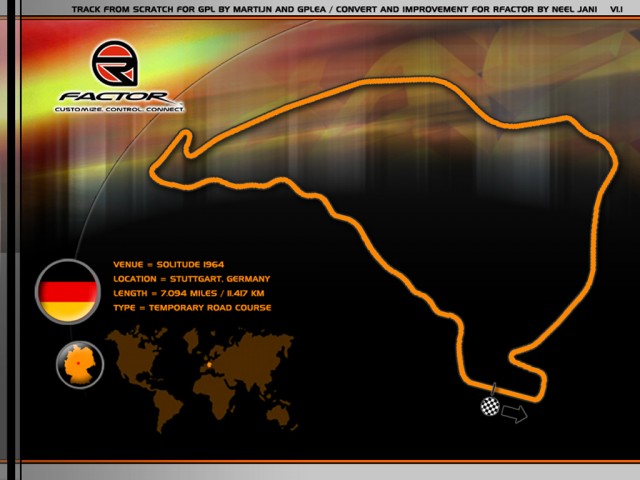Click the rFactor logo emblem

coord(115,63)
